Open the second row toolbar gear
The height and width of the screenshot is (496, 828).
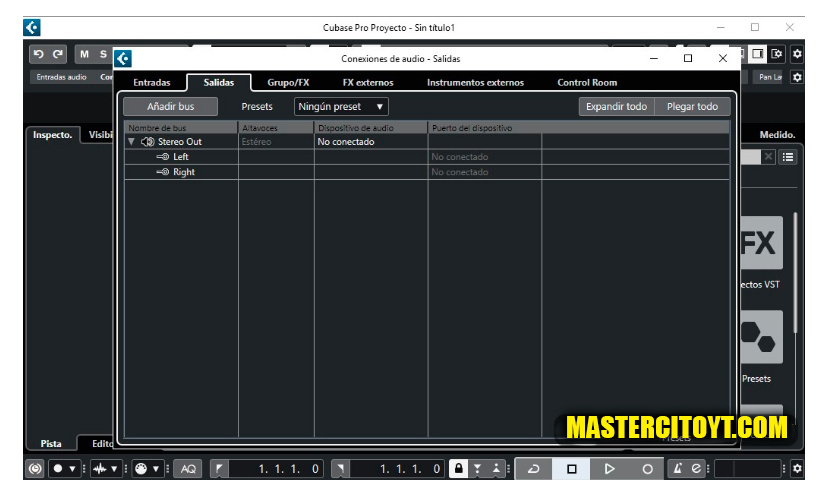[x=797, y=77]
